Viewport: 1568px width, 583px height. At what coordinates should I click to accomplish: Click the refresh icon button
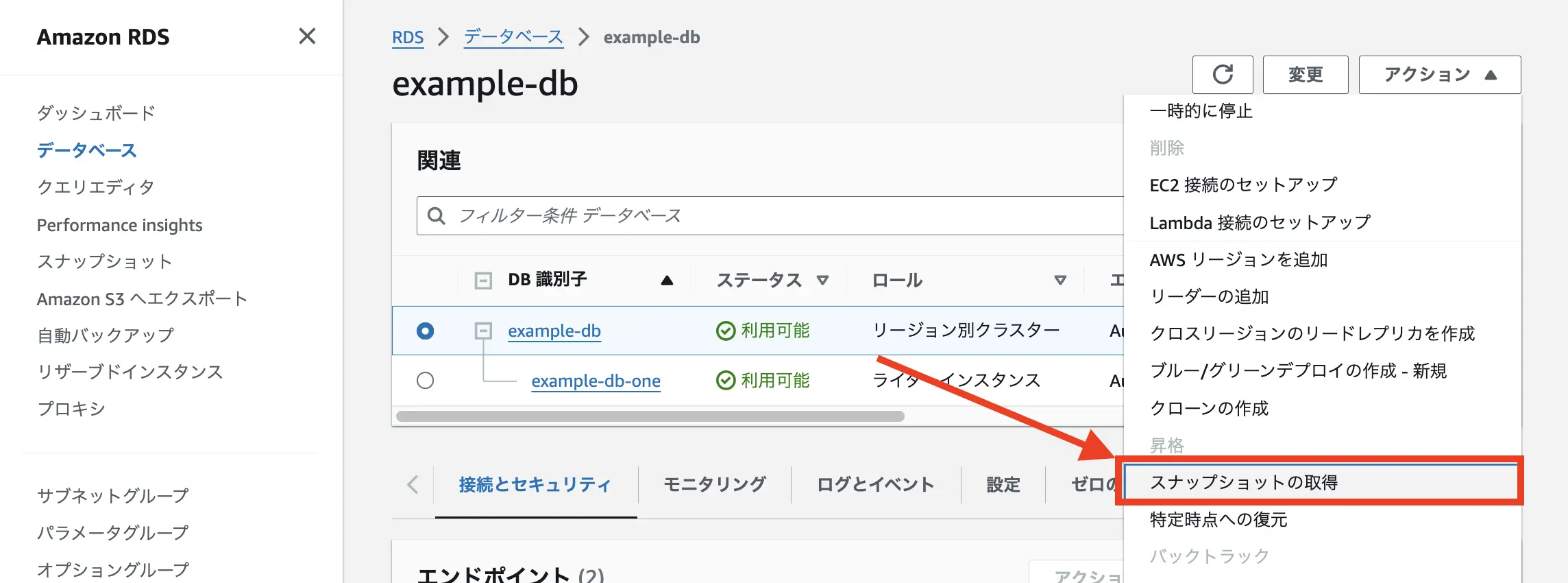1222,74
